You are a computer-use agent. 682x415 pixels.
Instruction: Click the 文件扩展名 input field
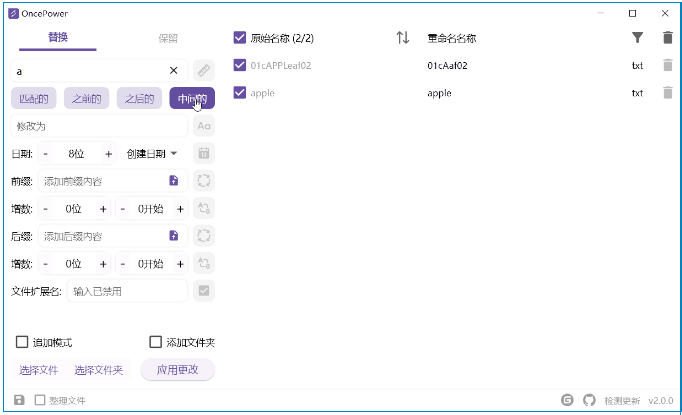(x=127, y=291)
